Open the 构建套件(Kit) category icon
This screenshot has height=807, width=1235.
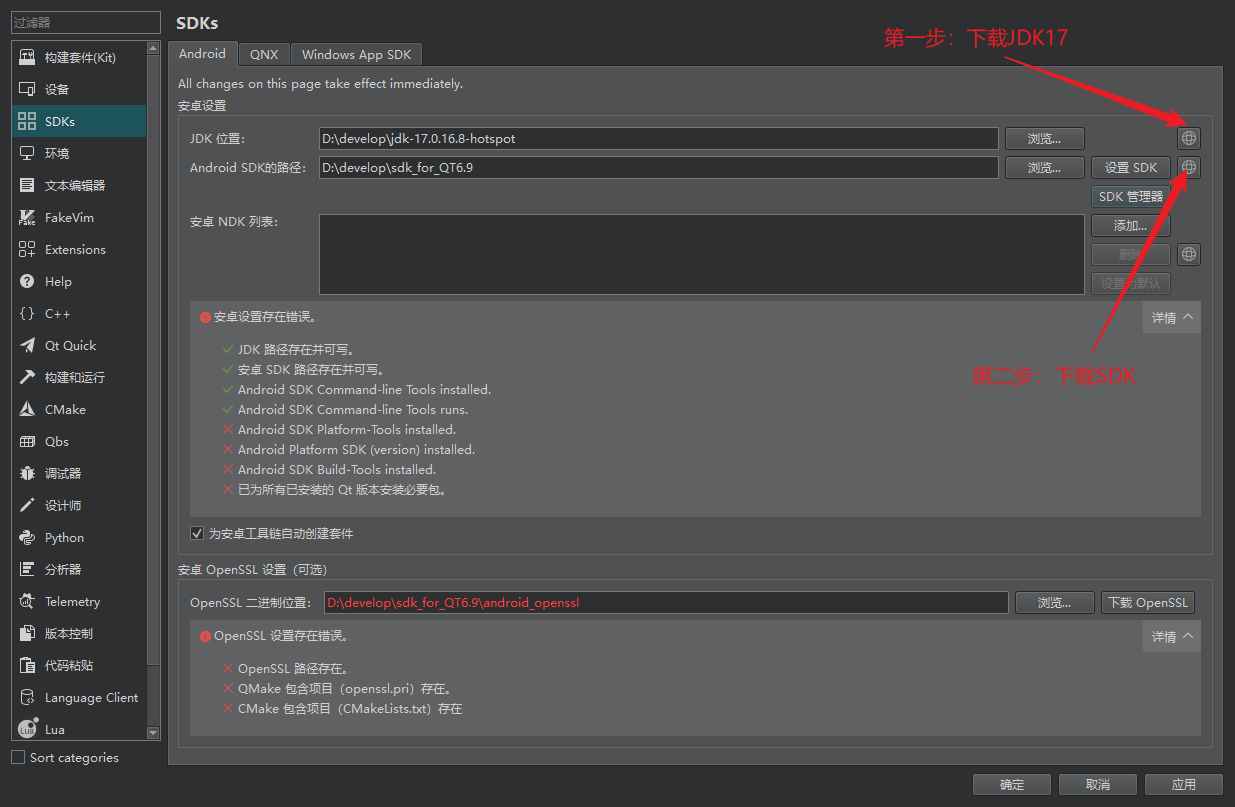point(27,57)
